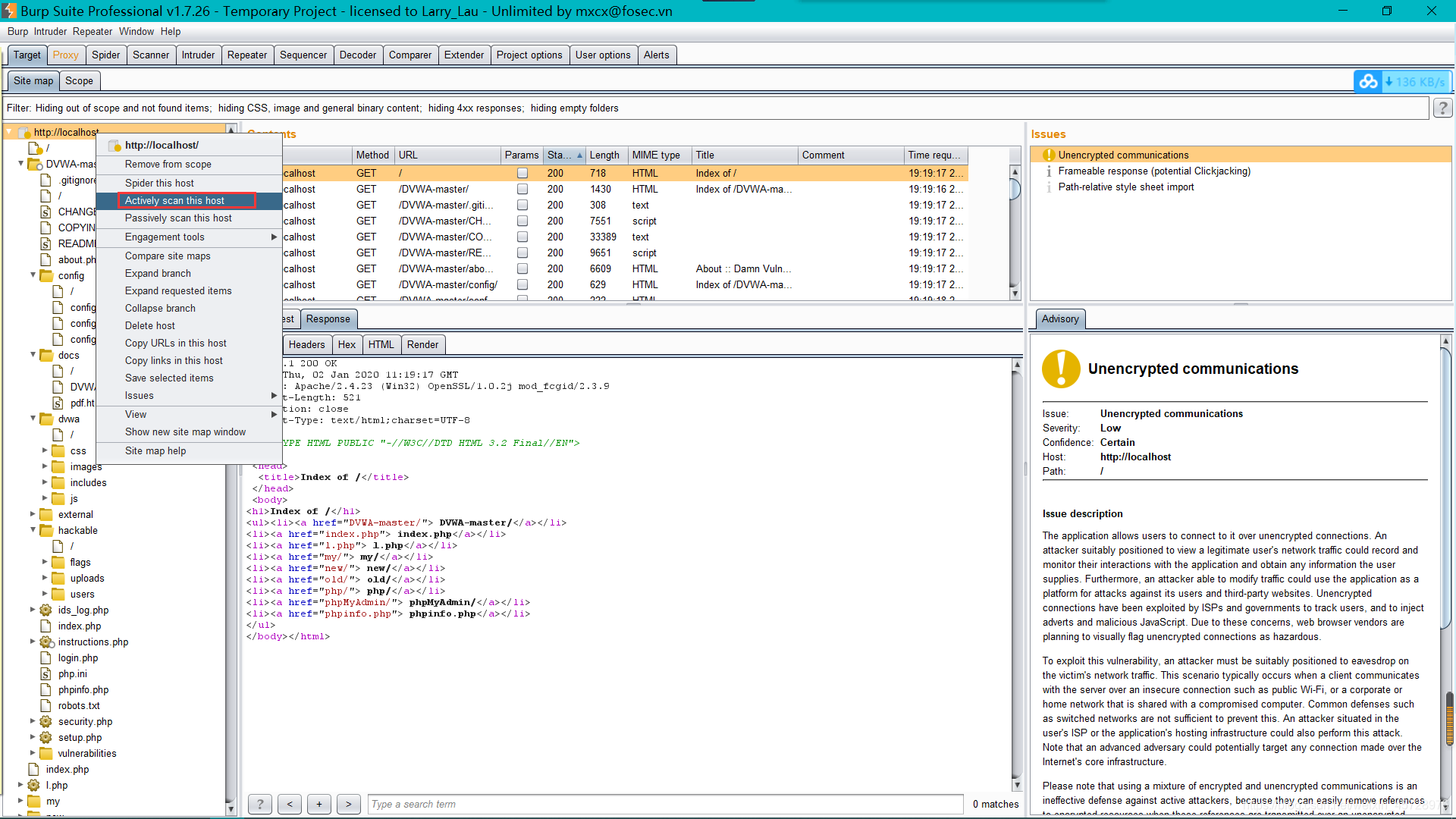
Task: Click response pane scrollbar up arrow
Action: [1017, 365]
